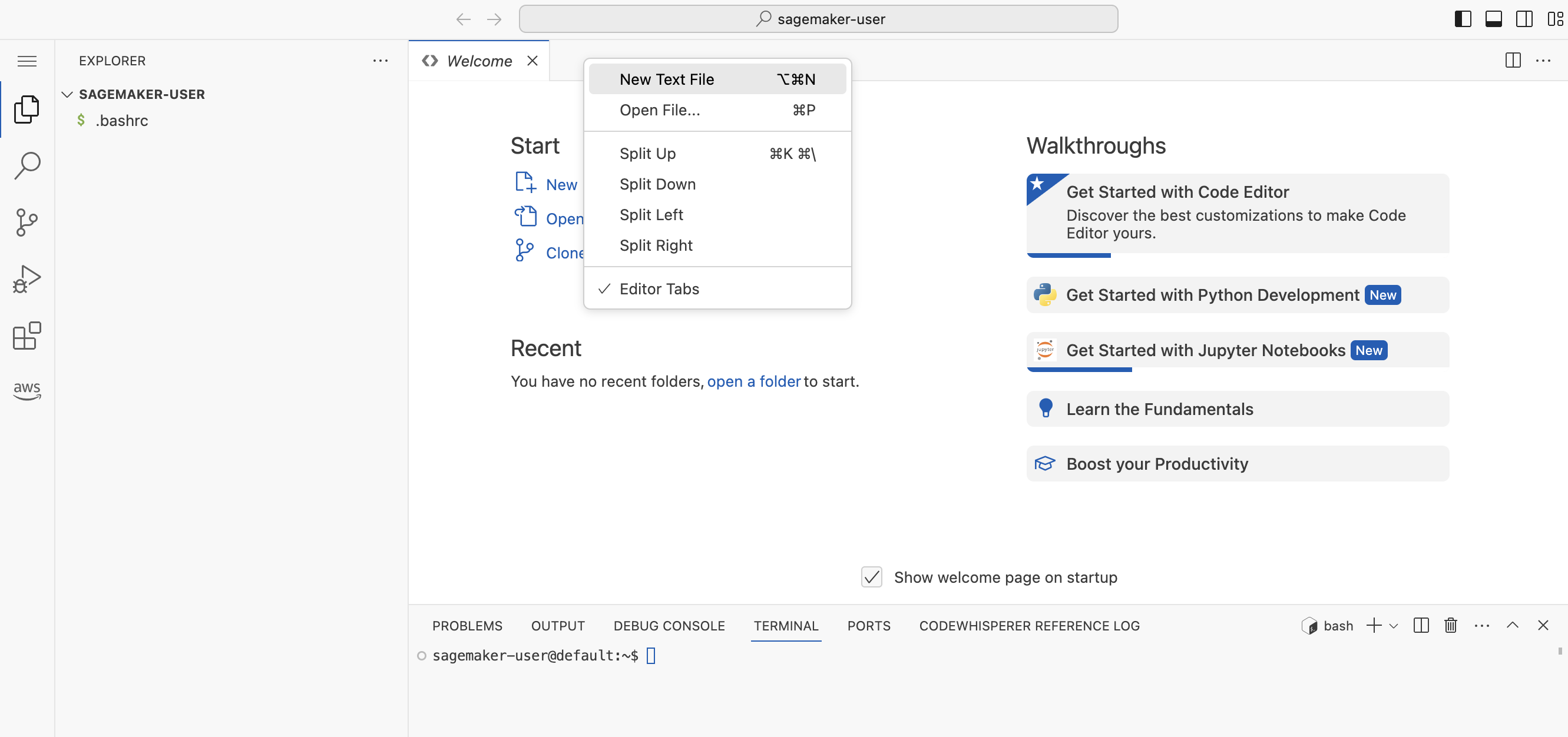This screenshot has height=737, width=1568.
Task: Split the editor using toolbar icon
Action: coord(1513,60)
